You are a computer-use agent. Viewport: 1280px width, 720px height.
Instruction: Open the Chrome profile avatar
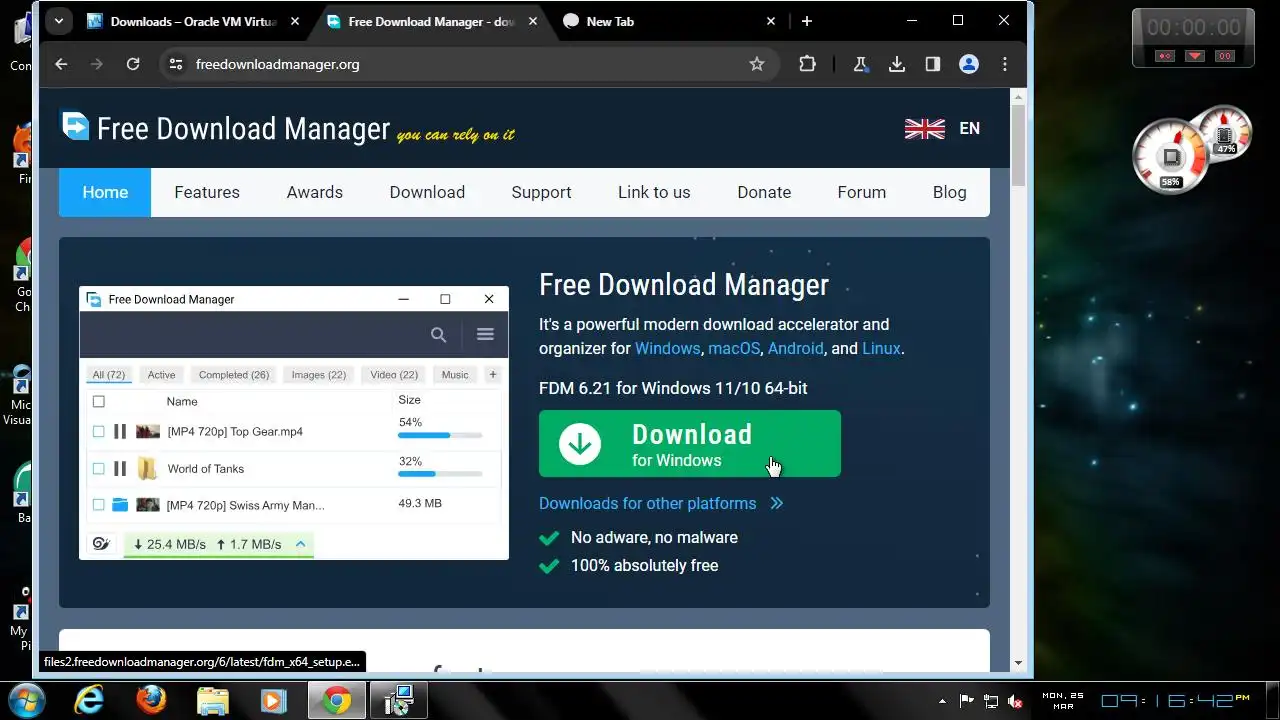(x=969, y=64)
